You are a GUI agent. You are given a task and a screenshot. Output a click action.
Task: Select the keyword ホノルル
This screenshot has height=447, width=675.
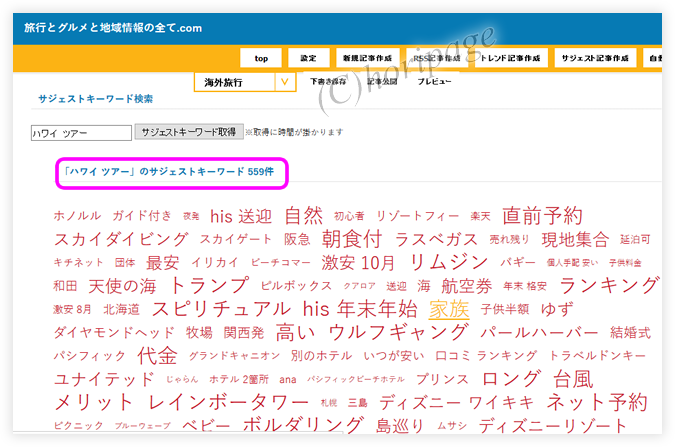click(77, 216)
